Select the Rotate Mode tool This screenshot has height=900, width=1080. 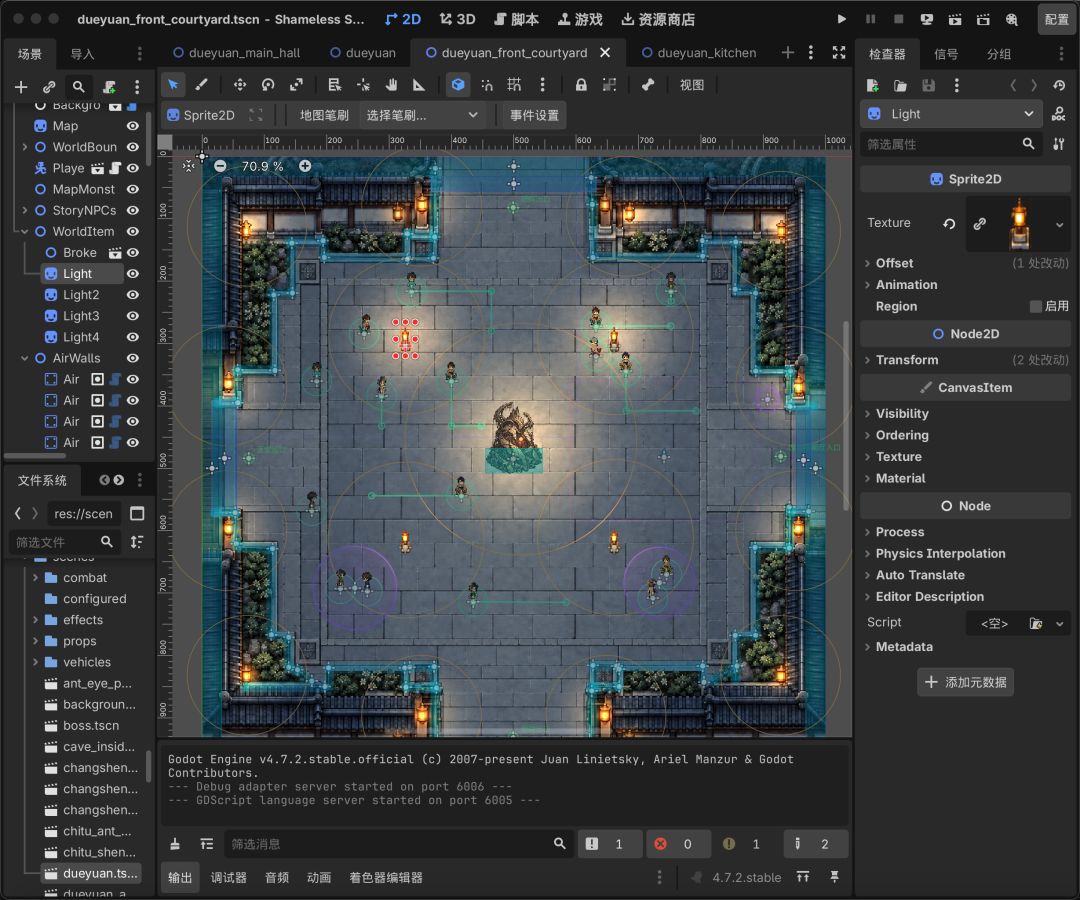(268, 85)
